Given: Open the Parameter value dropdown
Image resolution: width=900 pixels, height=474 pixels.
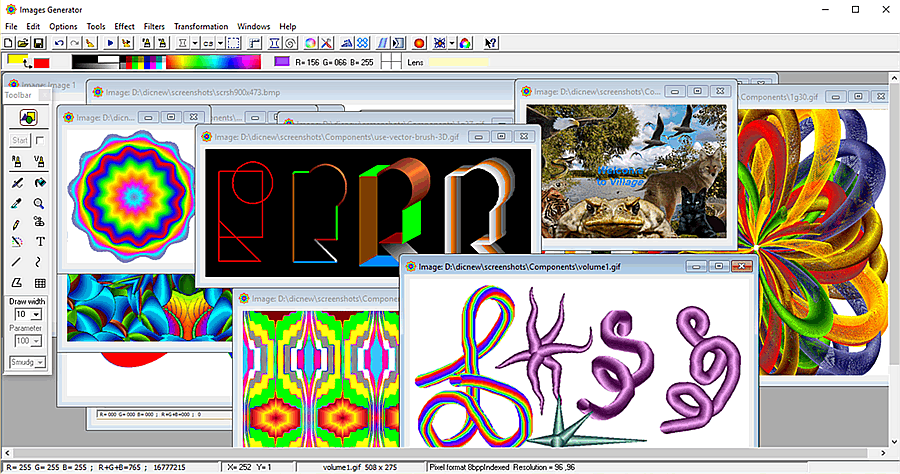Looking at the screenshot, I should [x=36, y=341].
